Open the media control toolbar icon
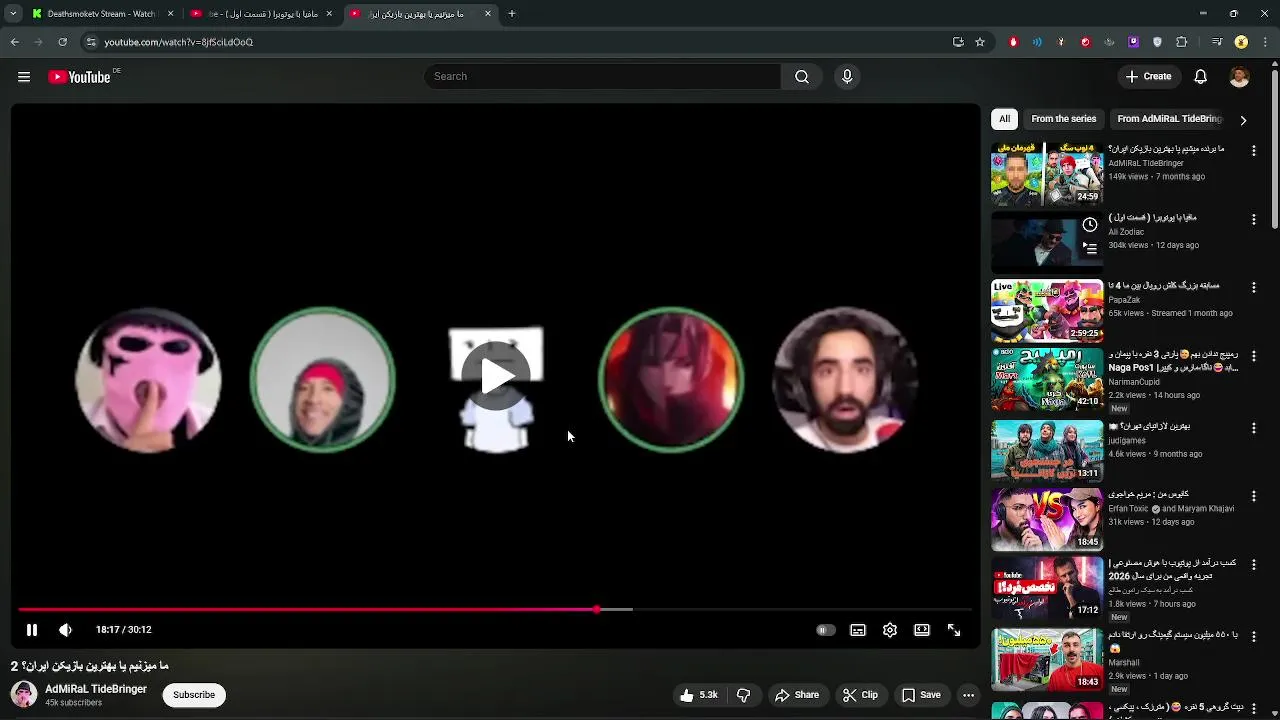1280x720 pixels. 1217,42
